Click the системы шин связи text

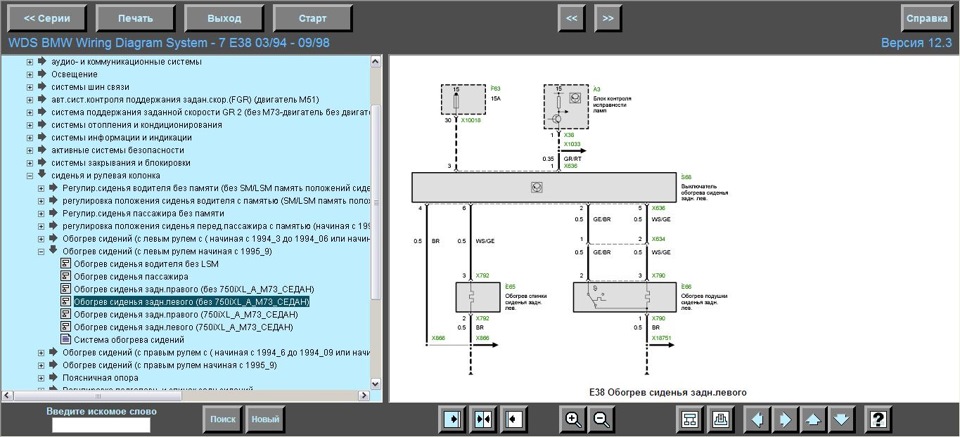90,87
